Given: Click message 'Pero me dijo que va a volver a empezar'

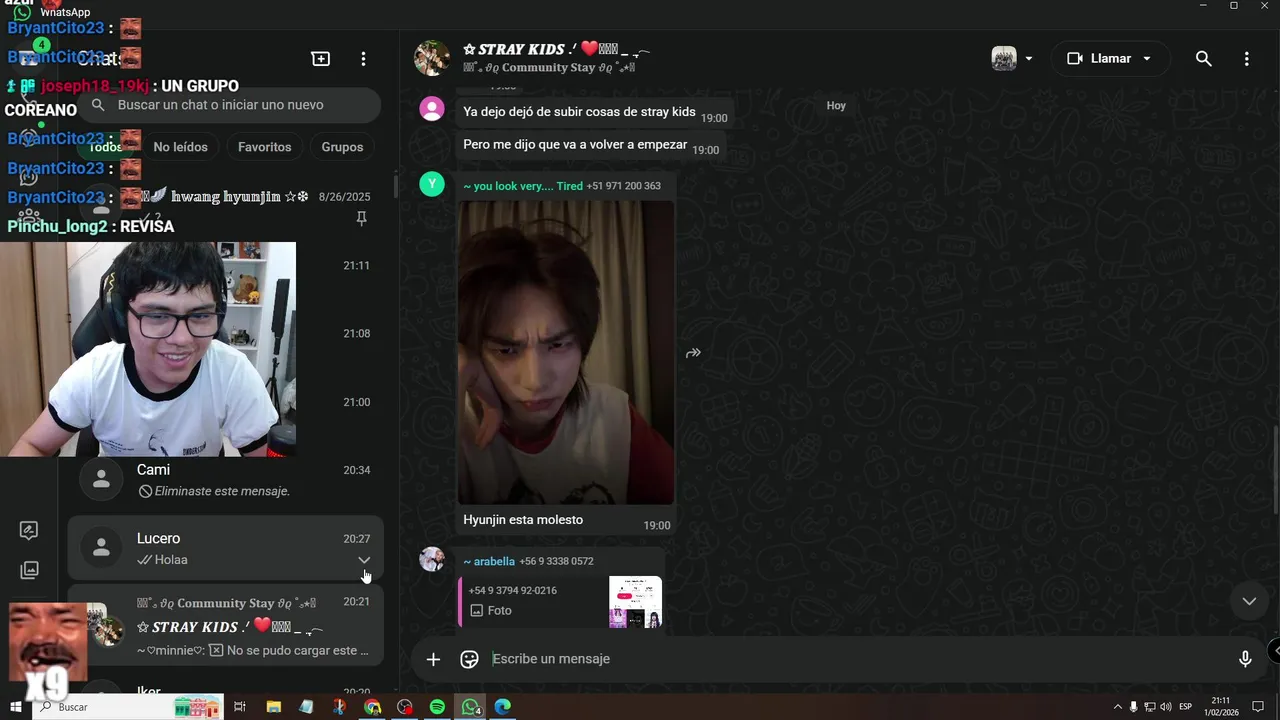Looking at the screenshot, I should click(575, 145).
